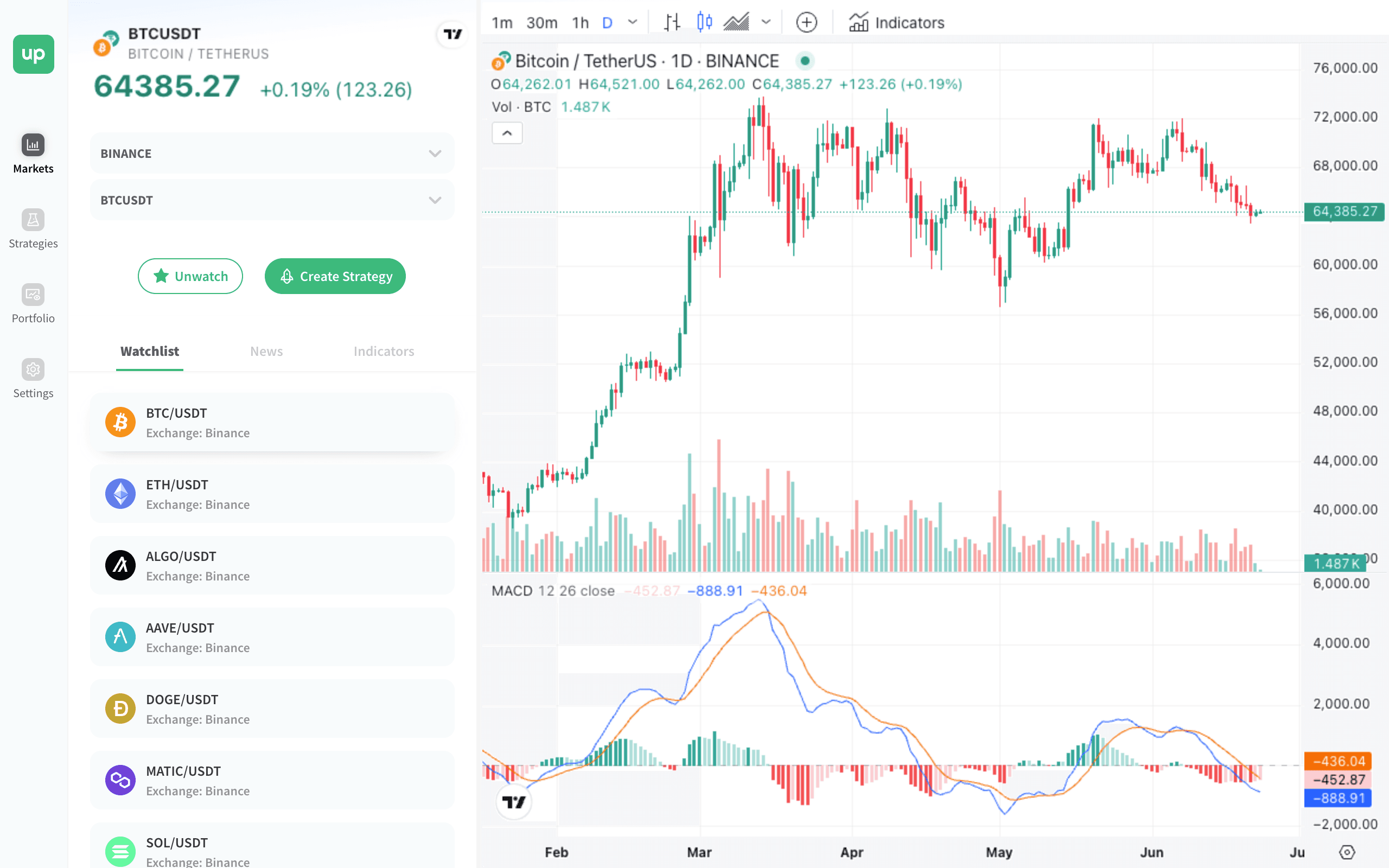1389x868 pixels.
Task: Select ETH/USDT in the watchlist
Action: pyautogui.click(x=272, y=494)
